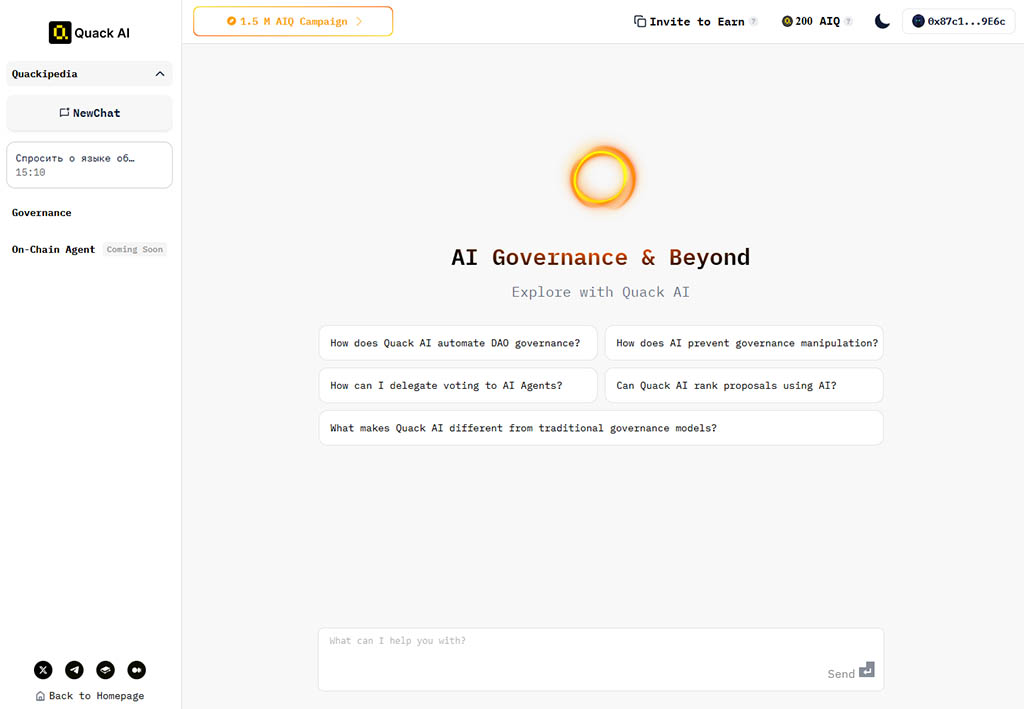Screen dimensions: 1024x709
Task: Click the glowing ring orb
Action: (601, 178)
